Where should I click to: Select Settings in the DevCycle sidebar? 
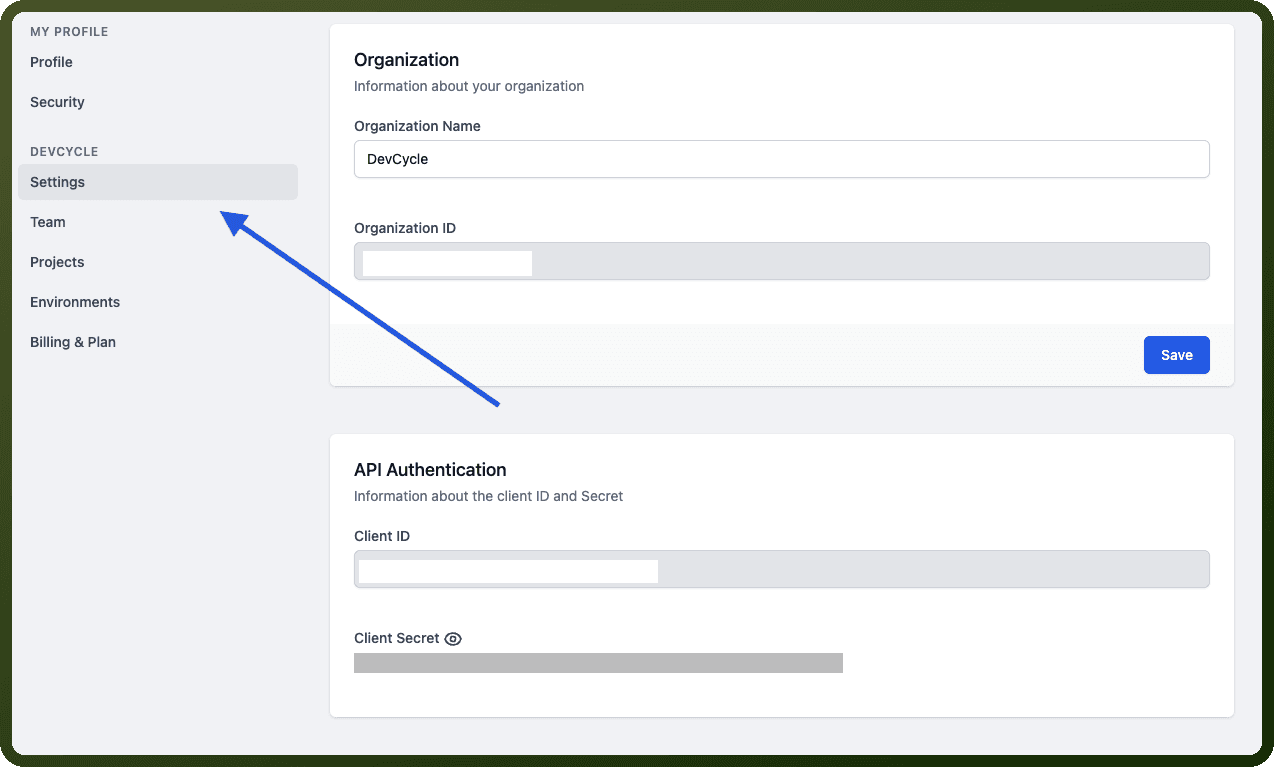pyautogui.click(x=158, y=182)
